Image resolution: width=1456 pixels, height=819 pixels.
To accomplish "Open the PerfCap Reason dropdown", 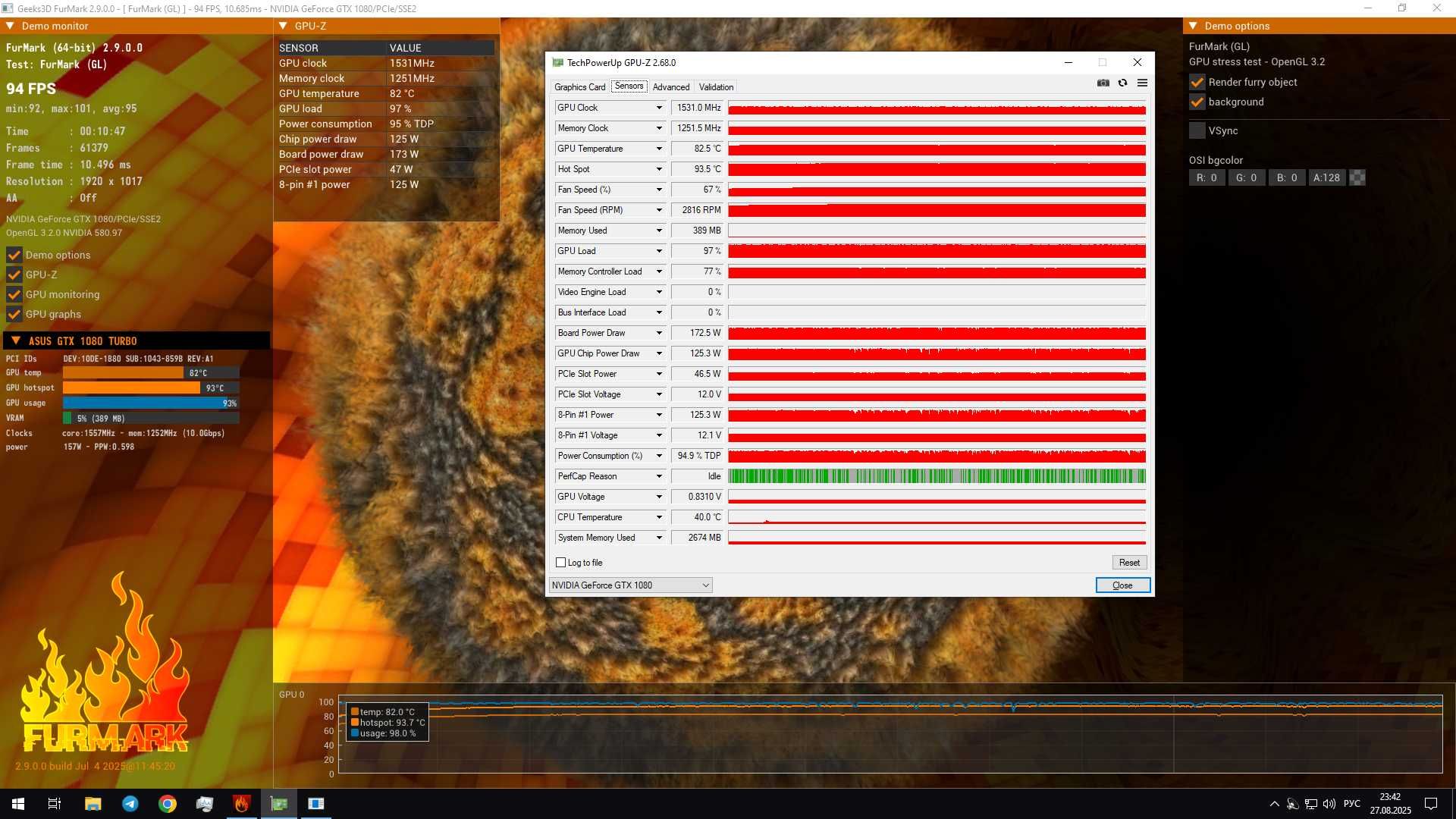I will click(659, 476).
